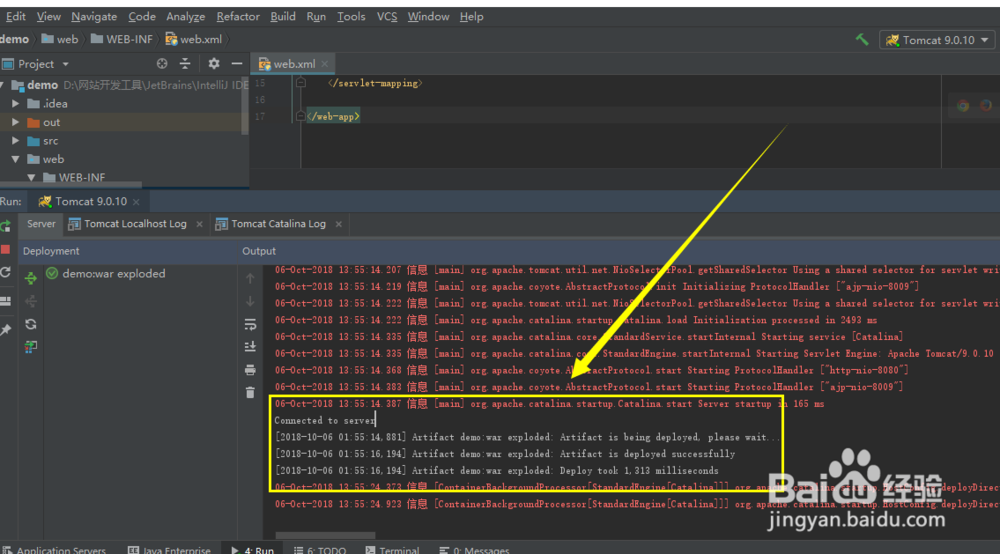
Task: Open Project panel settings gear
Action: (214, 64)
